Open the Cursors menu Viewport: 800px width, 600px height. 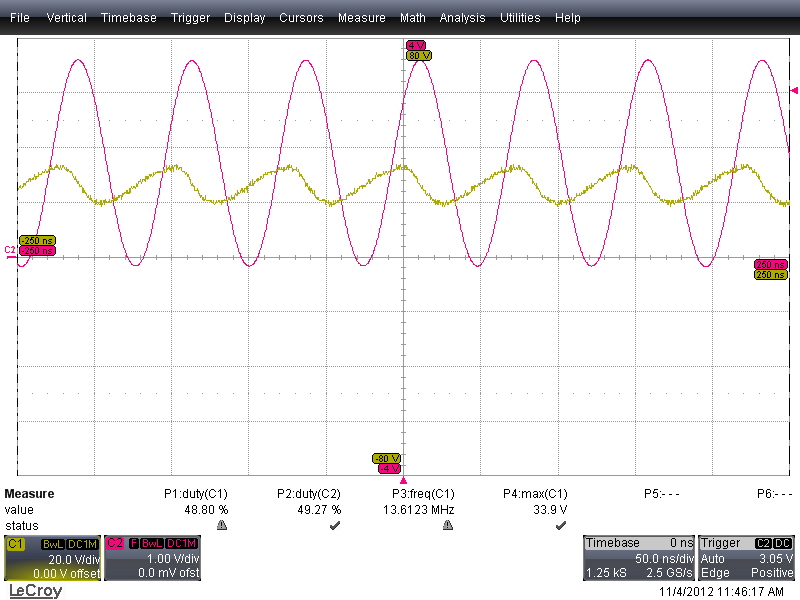tap(301, 17)
